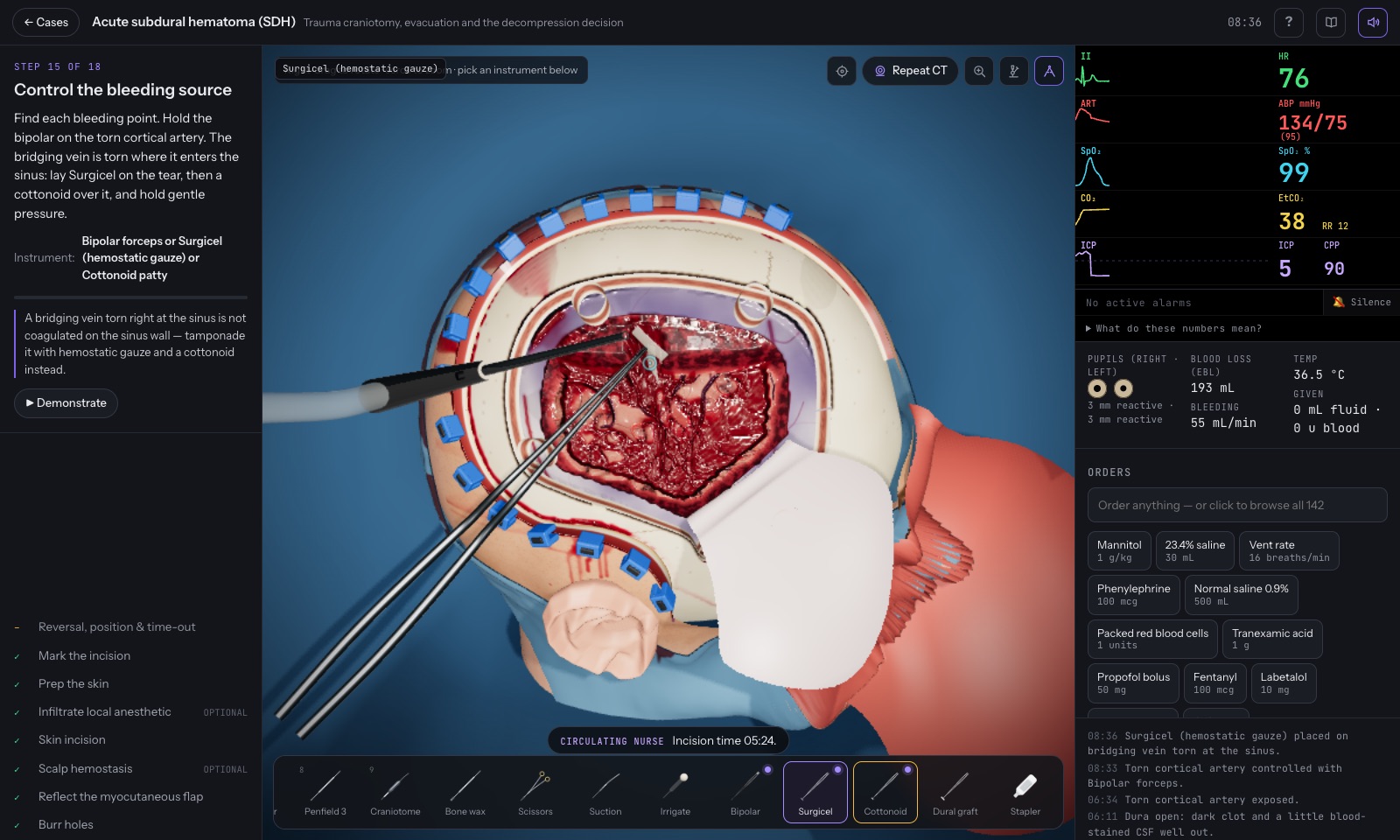Order a Repeat CT scan

tap(911, 71)
